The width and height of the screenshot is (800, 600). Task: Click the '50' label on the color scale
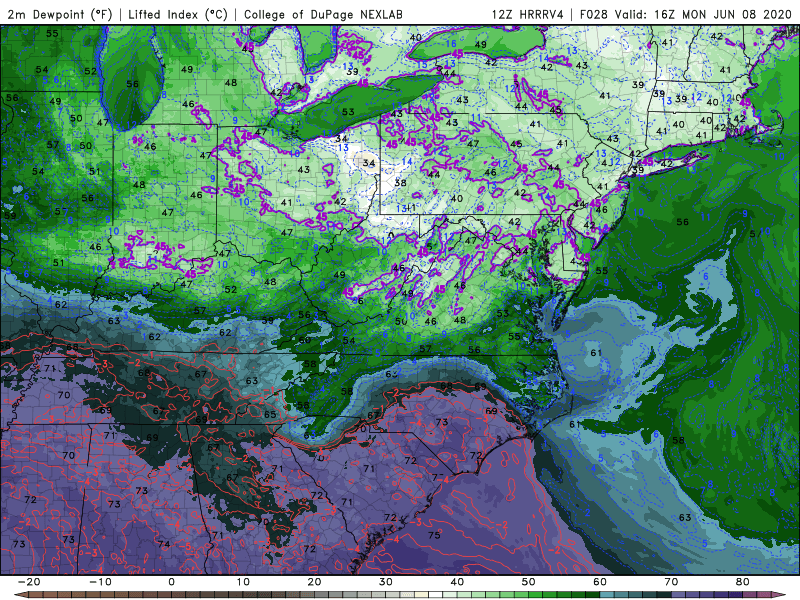point(529,582)
